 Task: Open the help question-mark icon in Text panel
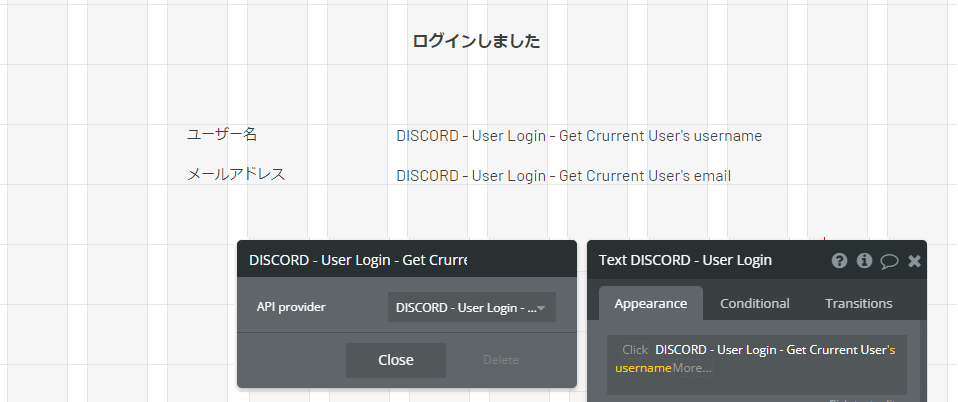tap(839, 261)
